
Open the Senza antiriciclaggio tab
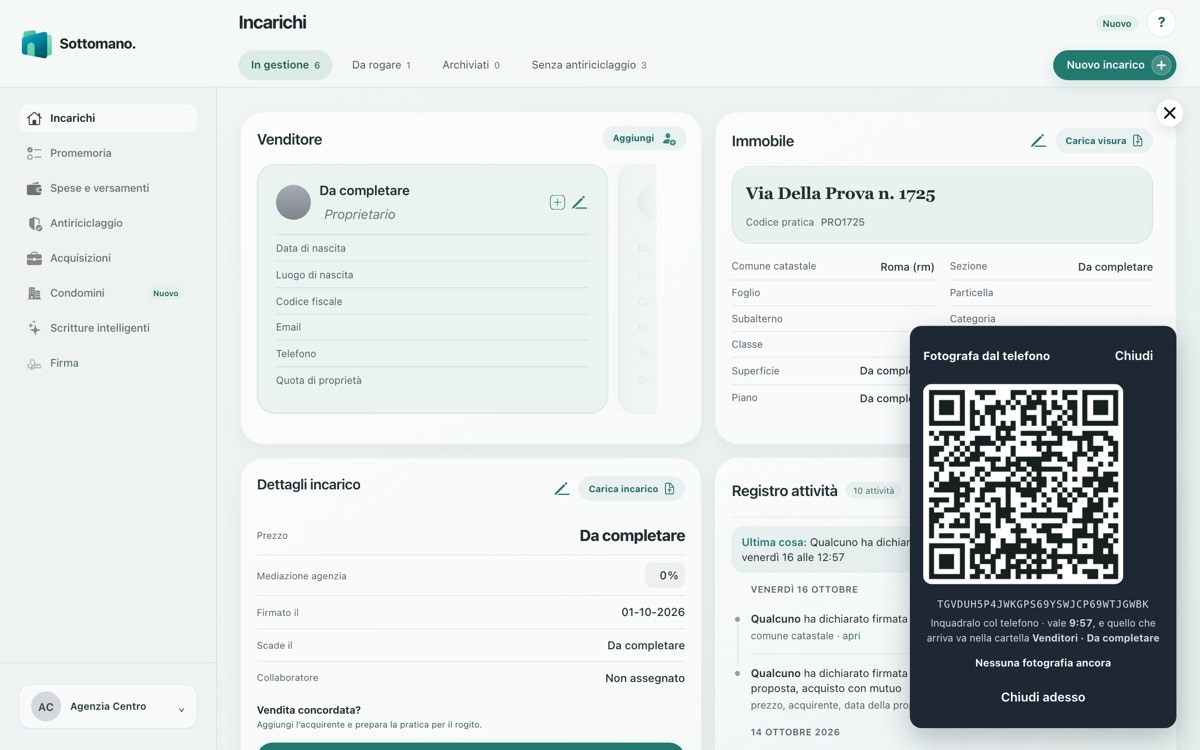(x=589, y=65)
